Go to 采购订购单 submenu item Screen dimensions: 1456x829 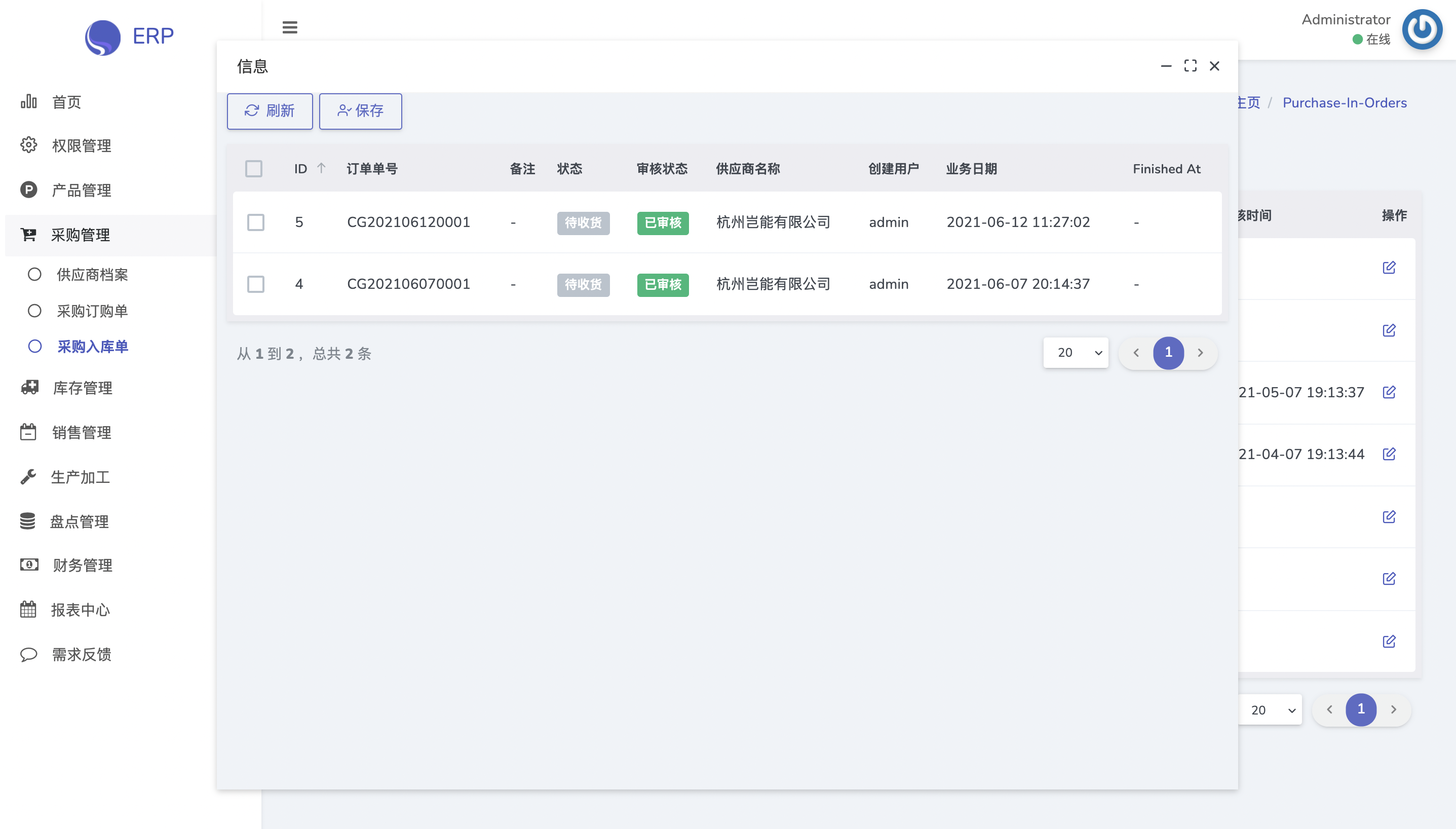[x=92, y=311]
